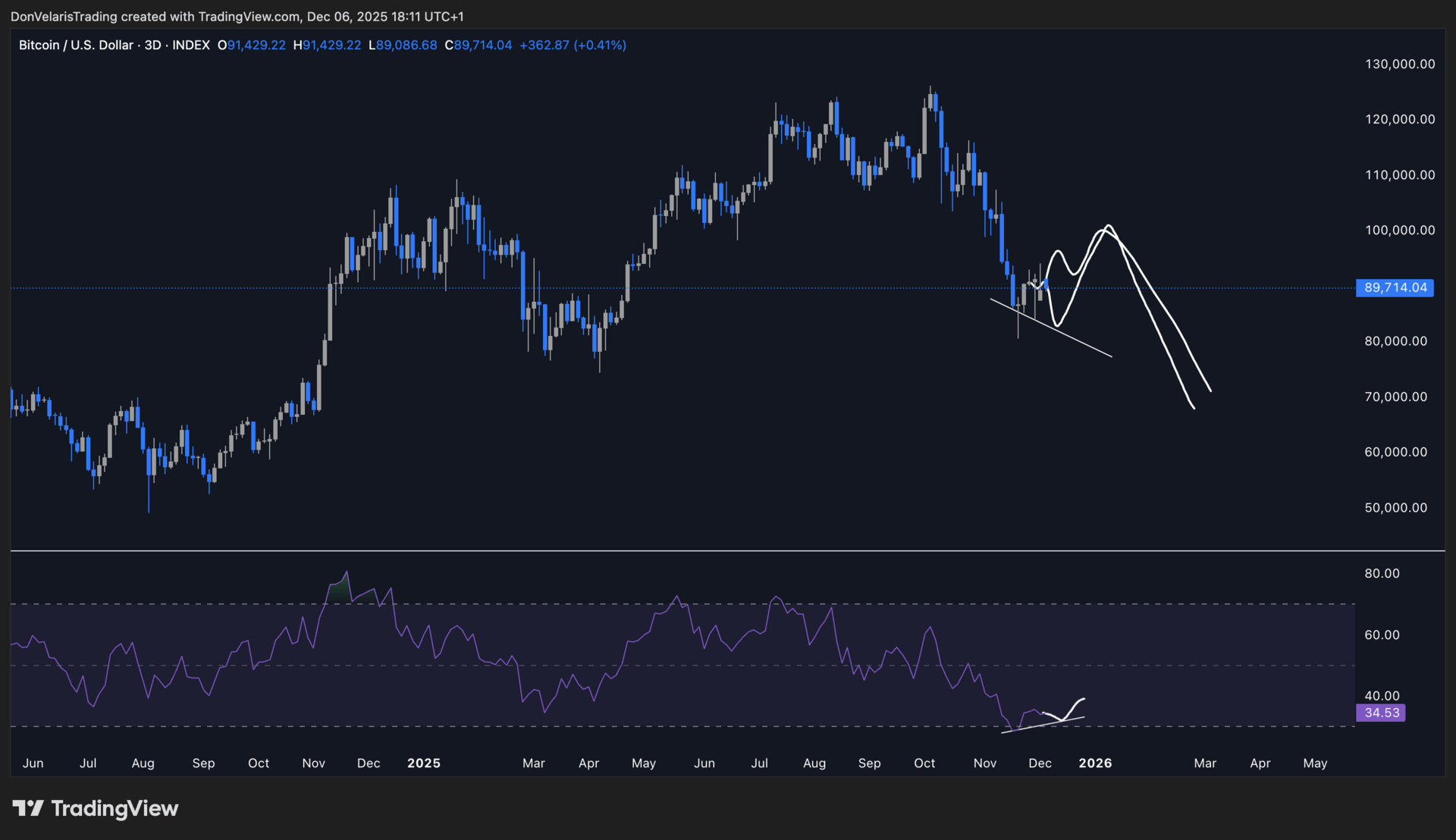Image resolution: width=1456 pixels, height=840 pixels.
Task: Click the Bitcoin / U.S. Dollar symbol title
Action: 76,45
